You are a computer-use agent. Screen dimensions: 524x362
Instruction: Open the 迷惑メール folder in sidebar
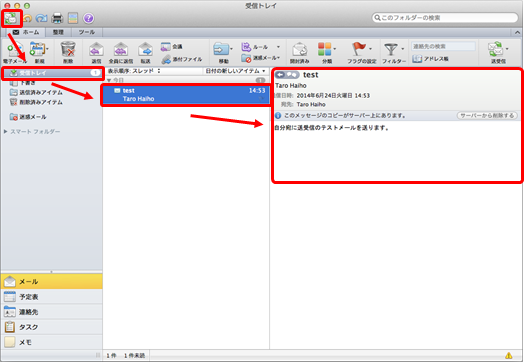[28, 117]
